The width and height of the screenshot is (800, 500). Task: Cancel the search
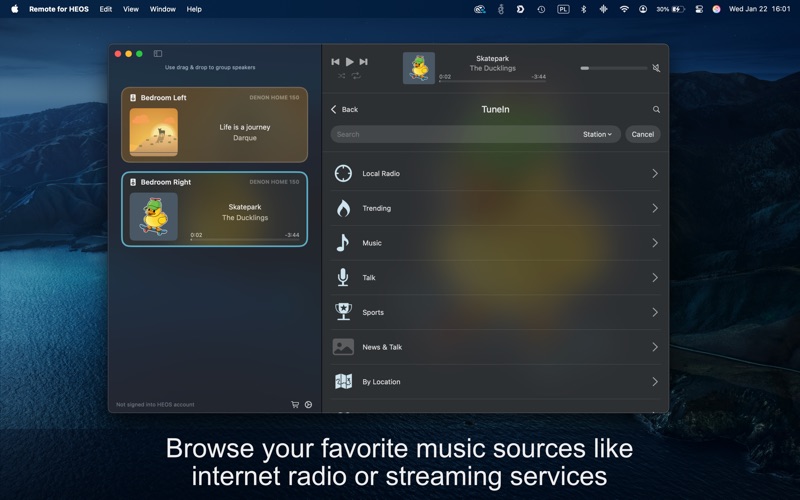click(643, 134)
